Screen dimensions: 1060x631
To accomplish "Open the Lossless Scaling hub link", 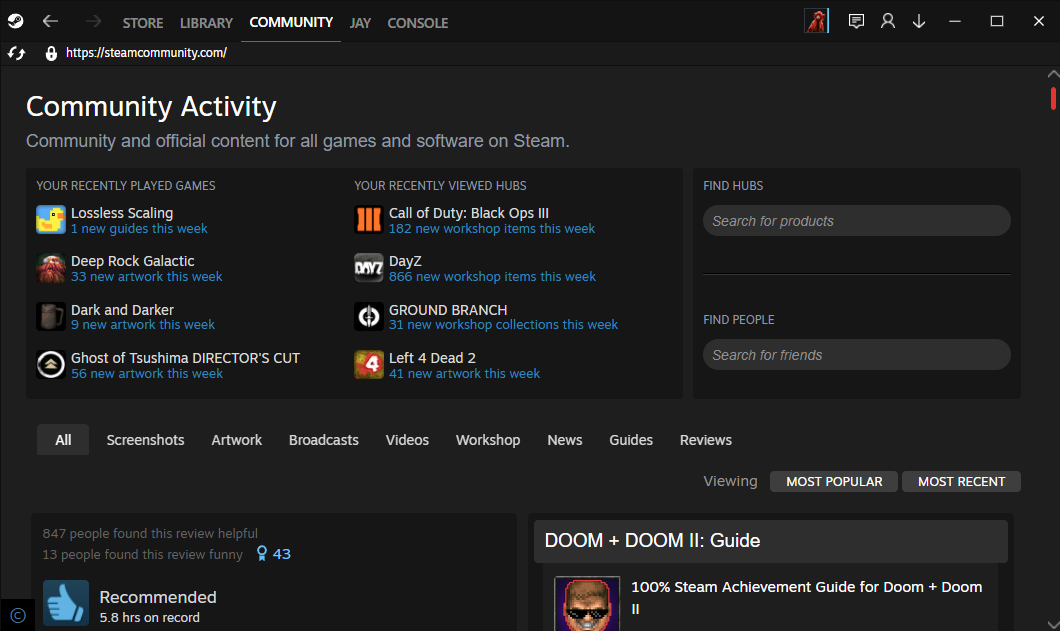I will click(x=122, y=213).
